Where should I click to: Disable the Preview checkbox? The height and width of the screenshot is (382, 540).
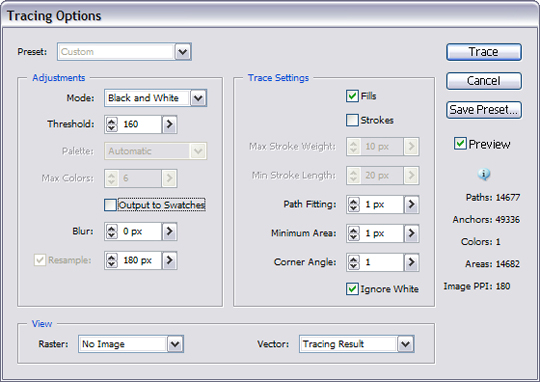point(460,143)
